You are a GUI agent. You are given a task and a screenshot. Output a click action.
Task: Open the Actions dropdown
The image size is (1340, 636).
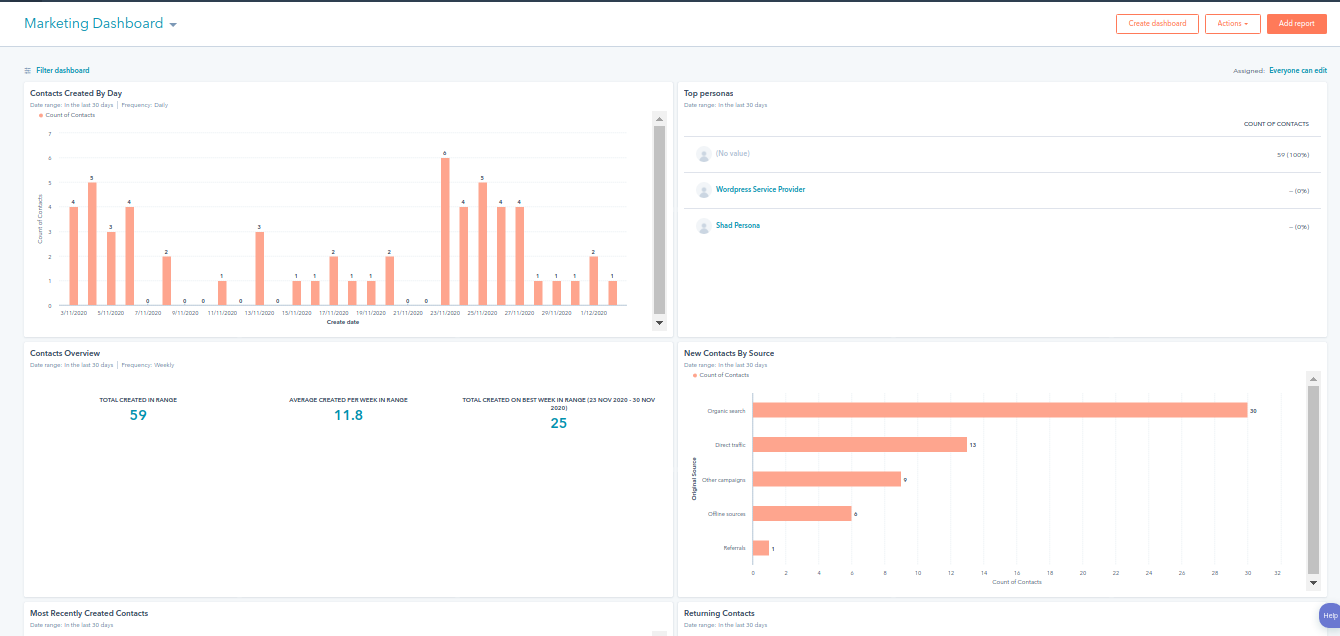[1233, 23]
